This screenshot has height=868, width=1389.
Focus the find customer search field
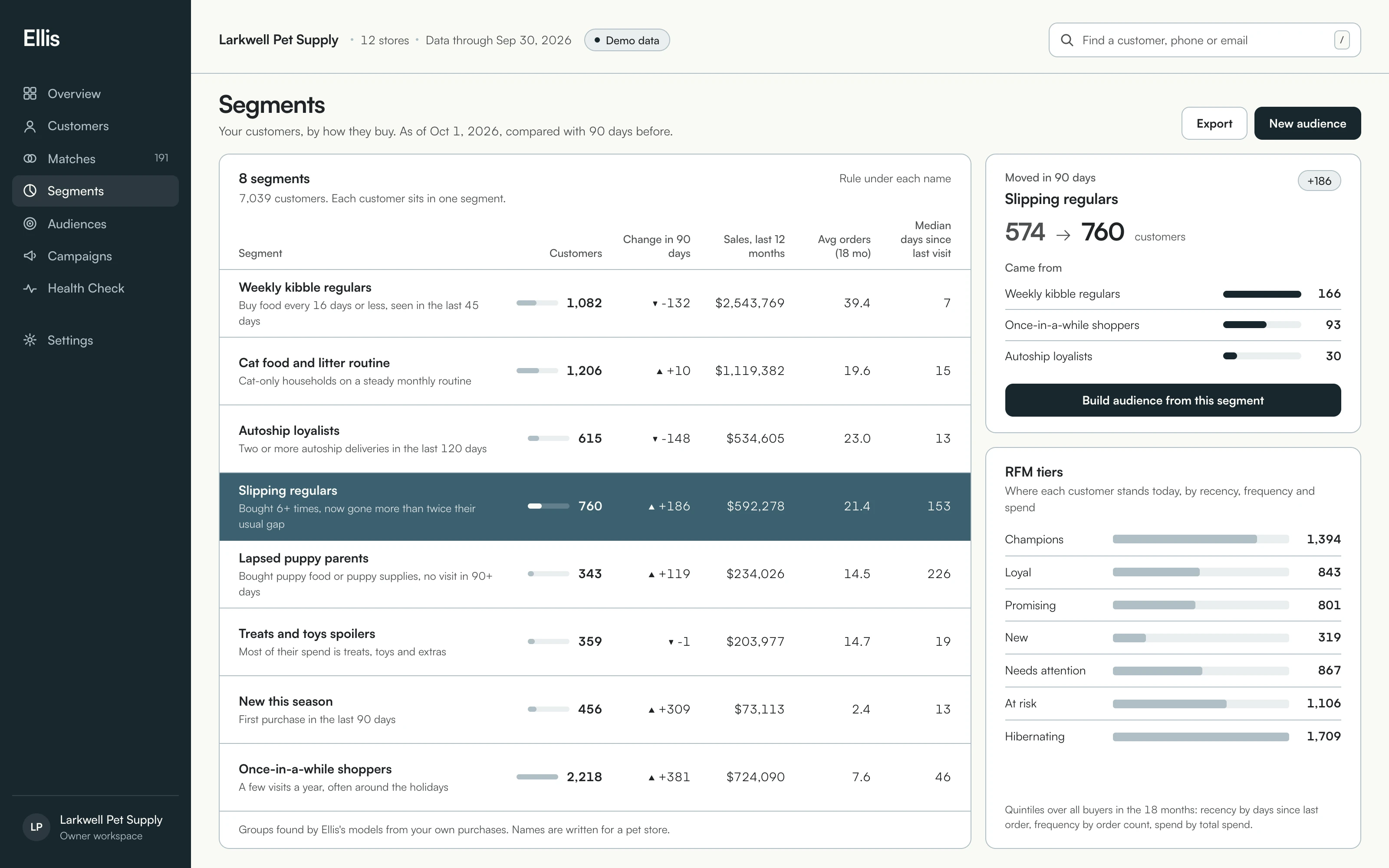[x=1204, y=40]
